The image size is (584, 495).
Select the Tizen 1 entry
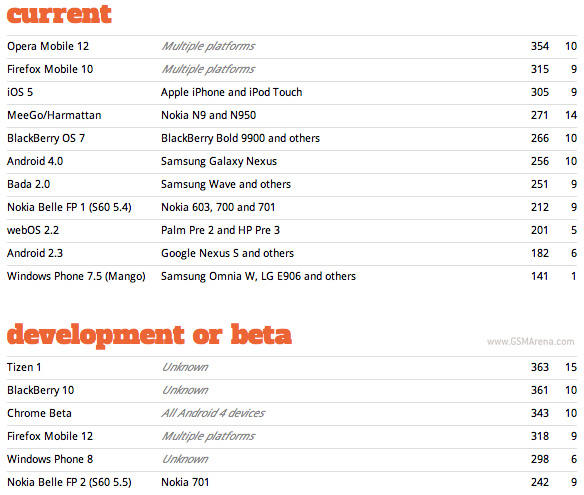click(24, 368)
